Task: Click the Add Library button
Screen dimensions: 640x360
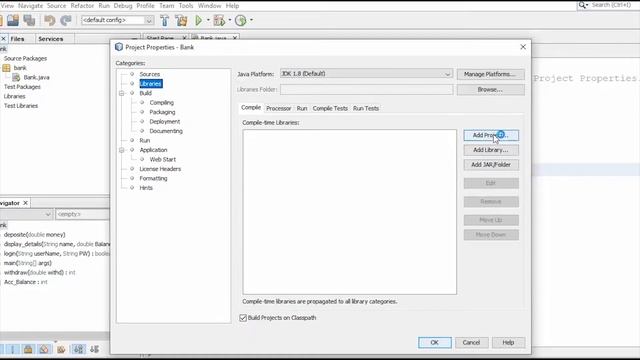Action: [x=491, y=150]
